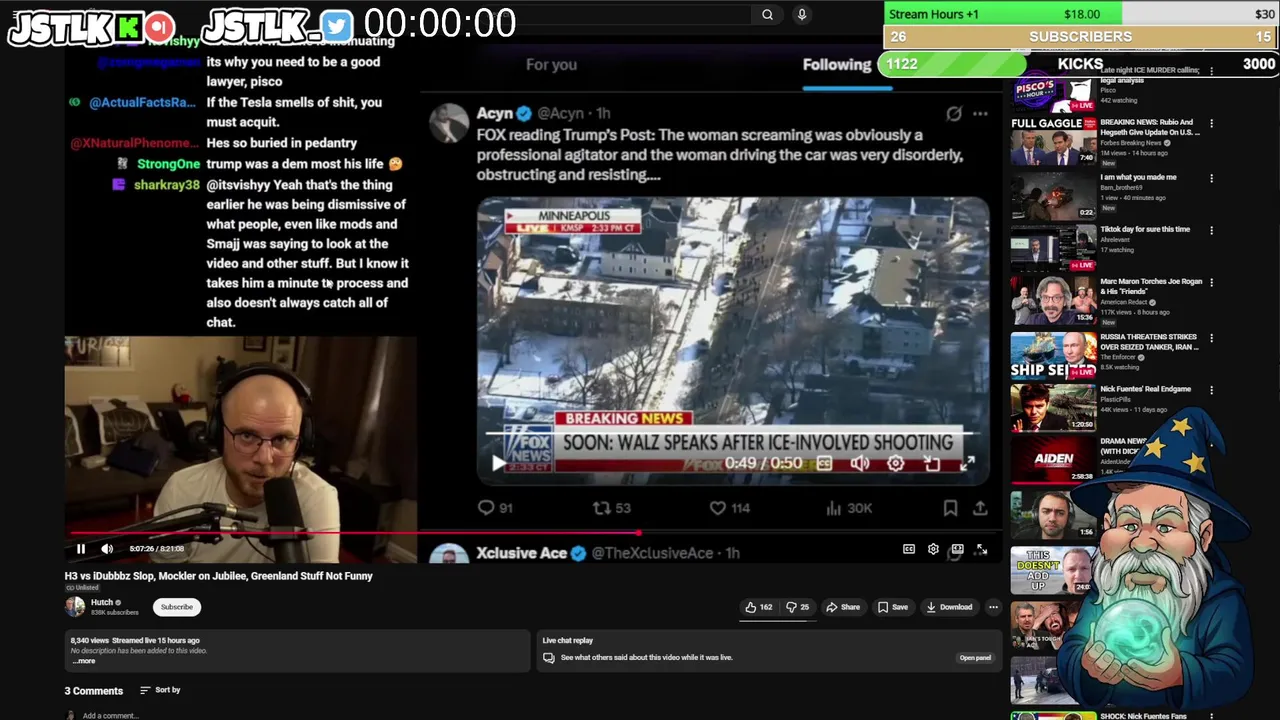
Task: Click the Bam_brother69 channel name
Action: (x=1123, y=187)
